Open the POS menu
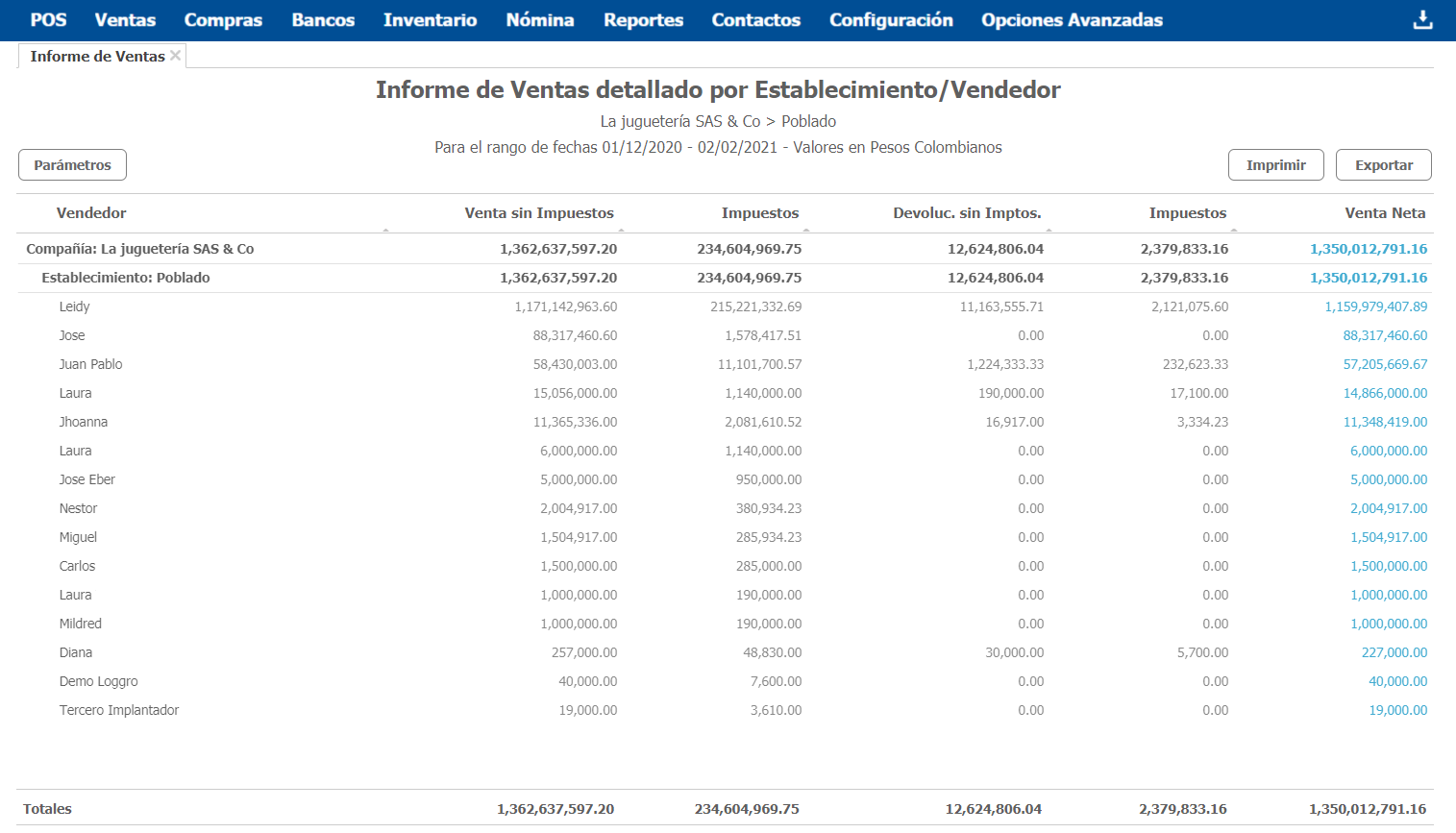Viewport: 1456px width, 833px height. (48, 20)
